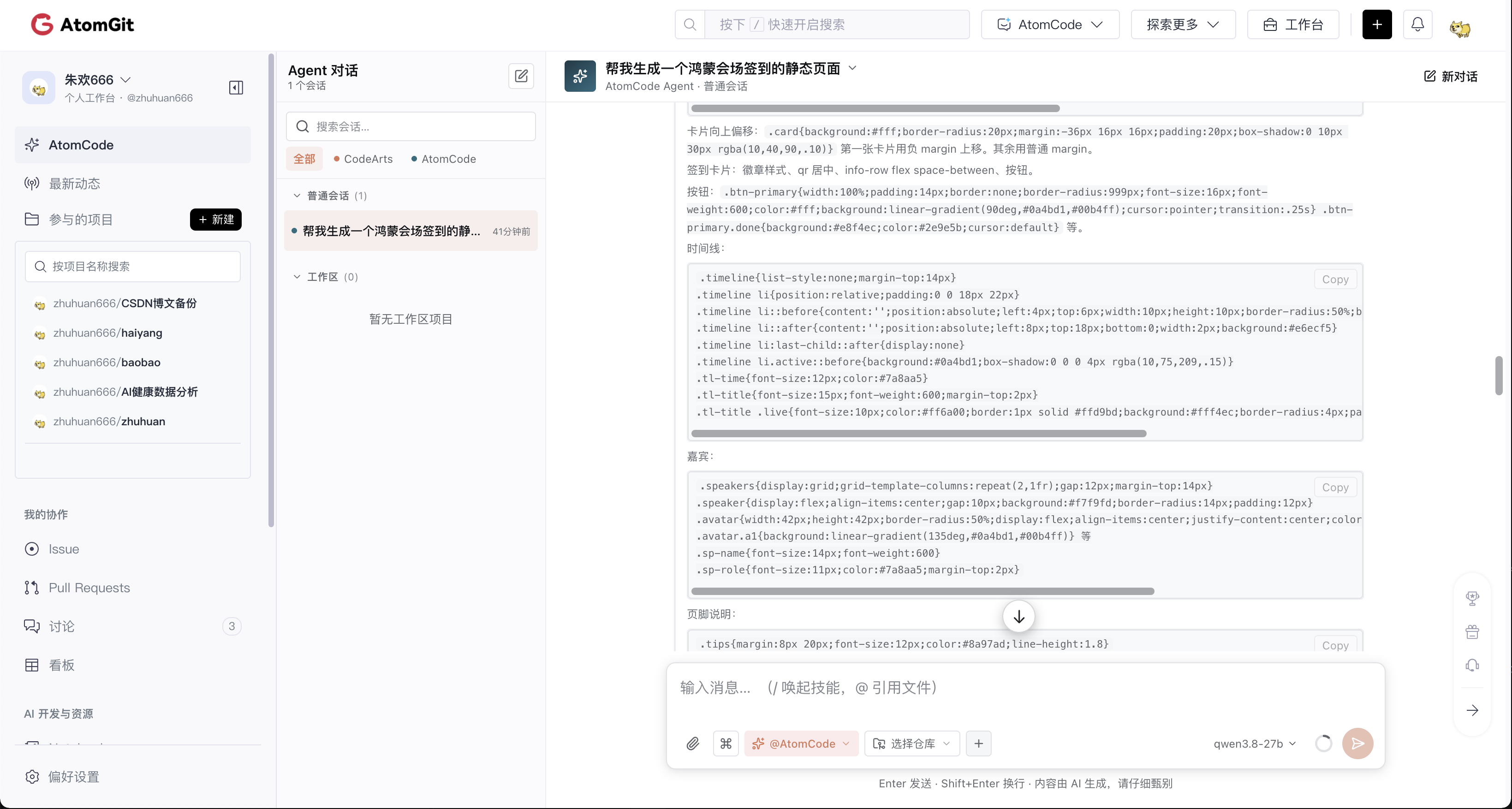Viewport: 1512px width, 809px height.
Task: Click the new conversation edit icon in Agent 对话
Action: [x=521, y=76]
